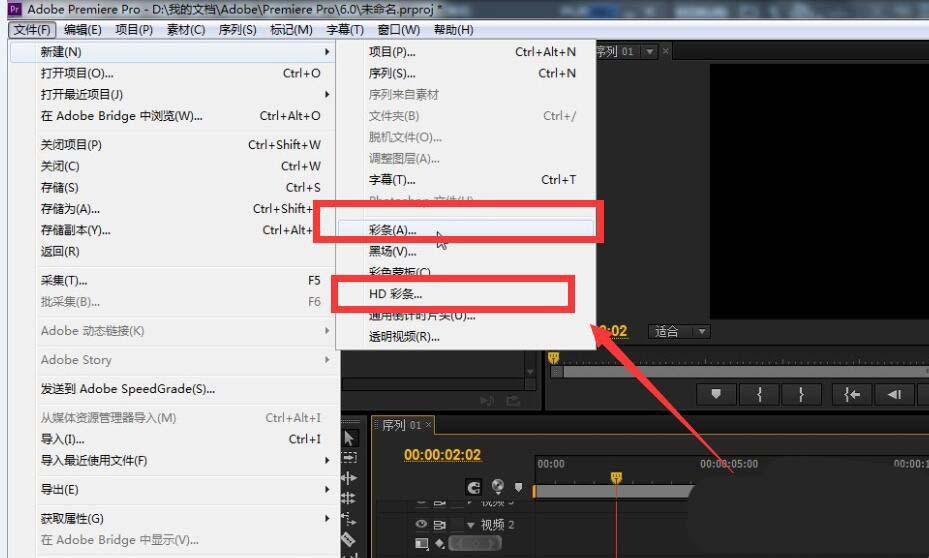This screenshot has height=558, width=929.
Task: Choose 彩条(A)... from the New submenu
Action: (x=466, y=230)
